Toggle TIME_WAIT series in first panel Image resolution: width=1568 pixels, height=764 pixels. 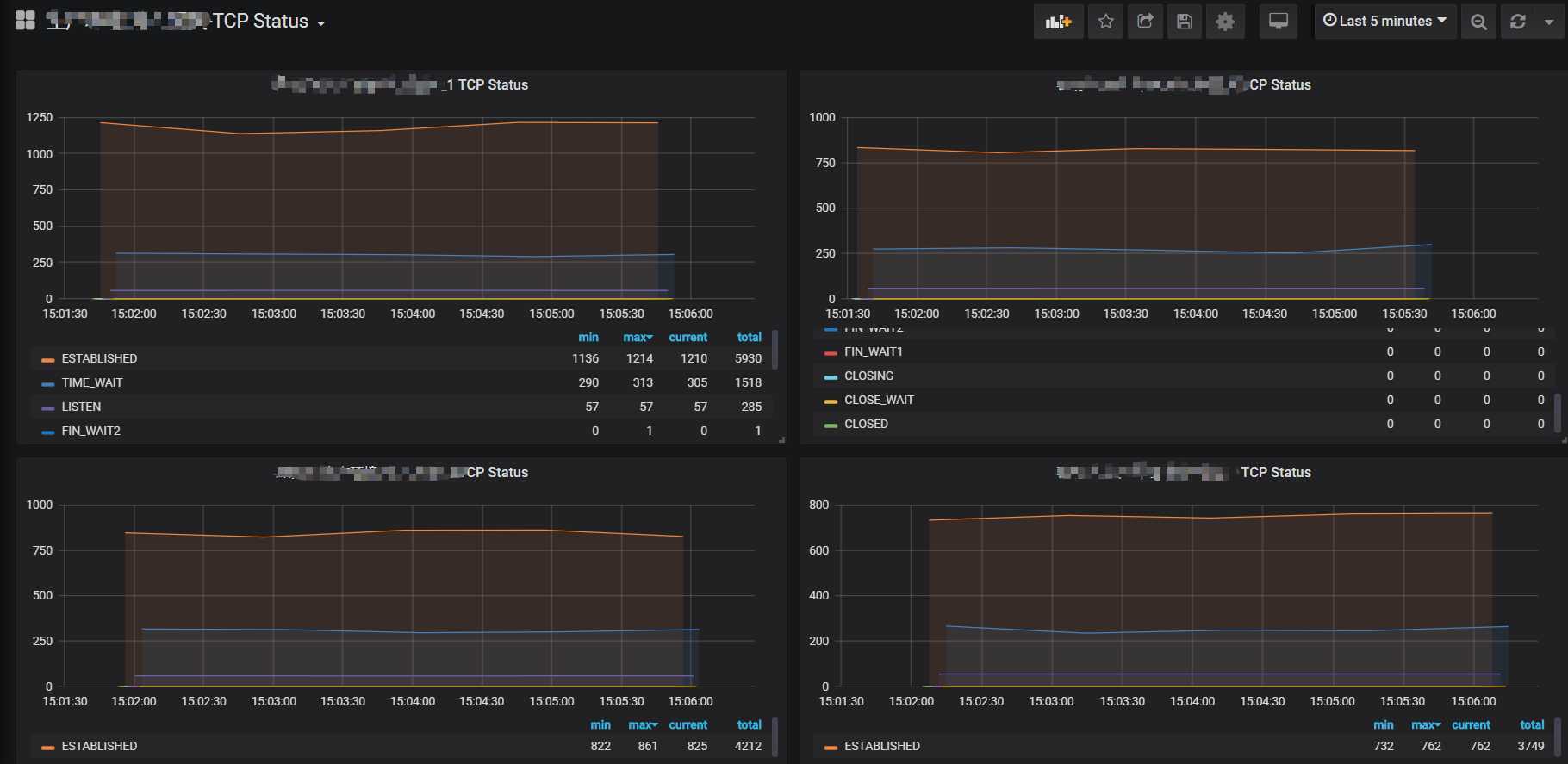(92, 382)
